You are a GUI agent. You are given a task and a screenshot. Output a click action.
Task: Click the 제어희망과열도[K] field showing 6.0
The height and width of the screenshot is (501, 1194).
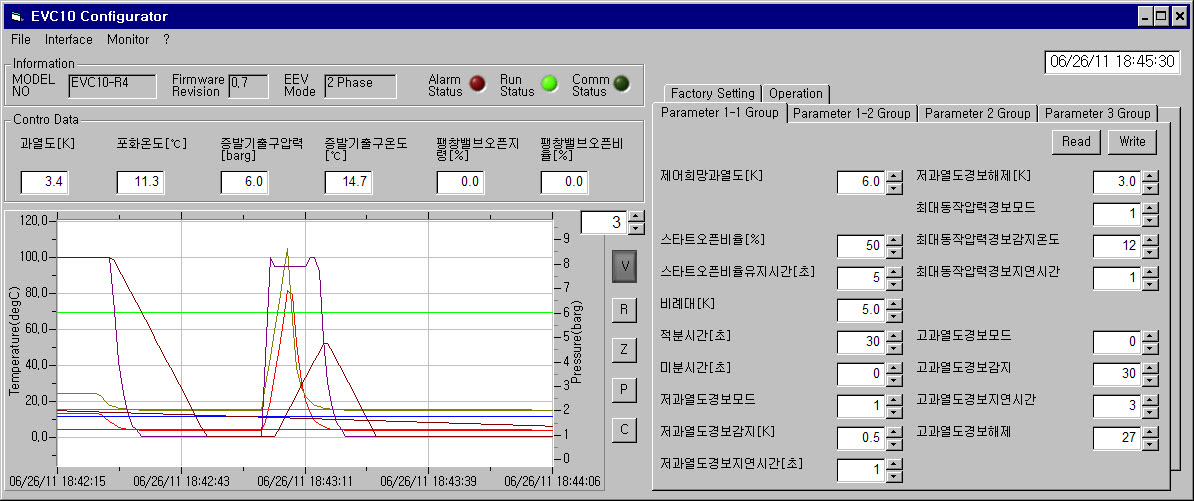862,182
